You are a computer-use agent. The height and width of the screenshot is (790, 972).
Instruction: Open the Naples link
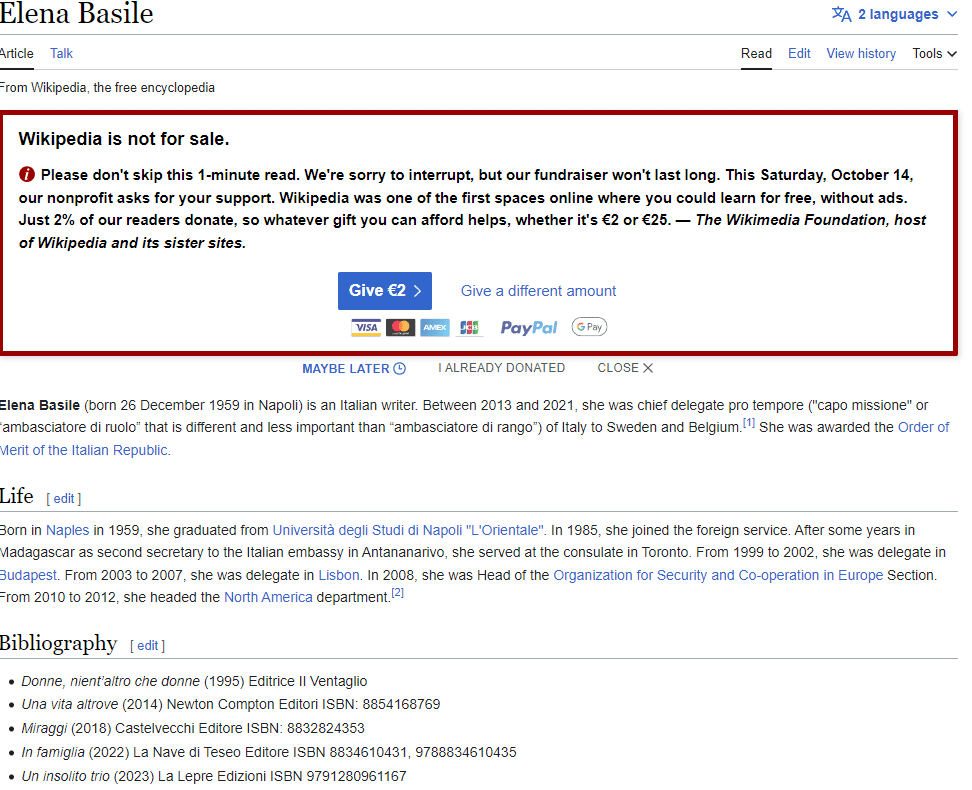click(x=68, y=530)
